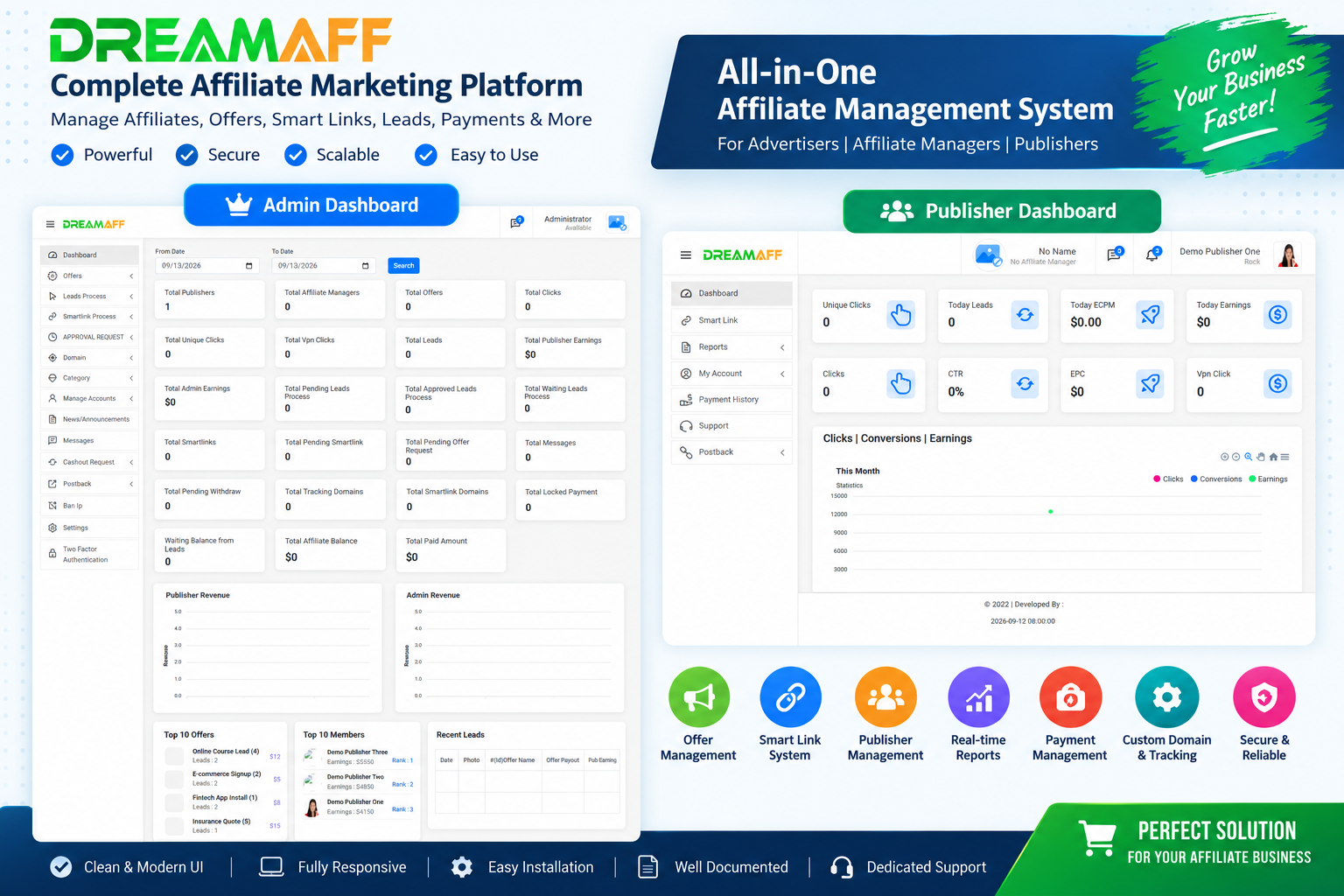Toggle the Clicks series in chart legend

(1168, 479)
